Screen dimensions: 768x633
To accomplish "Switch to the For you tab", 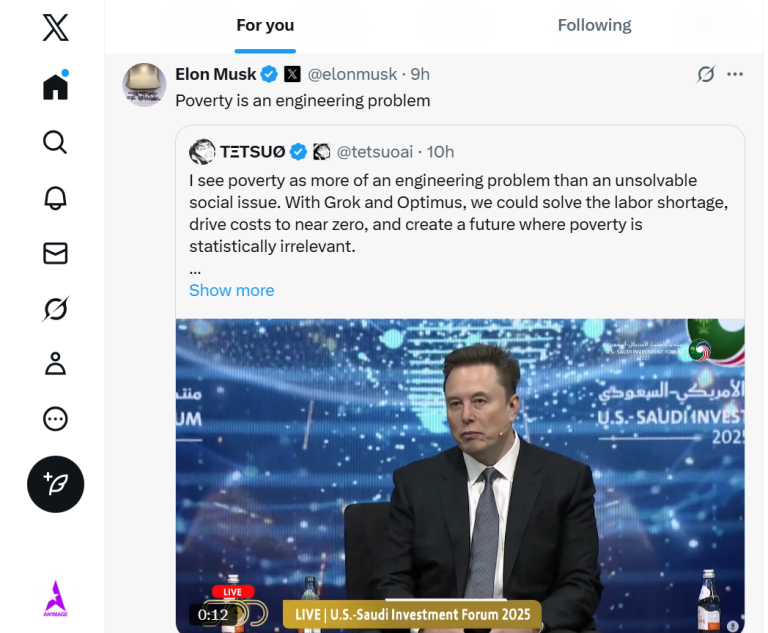I will click(265, 25).
